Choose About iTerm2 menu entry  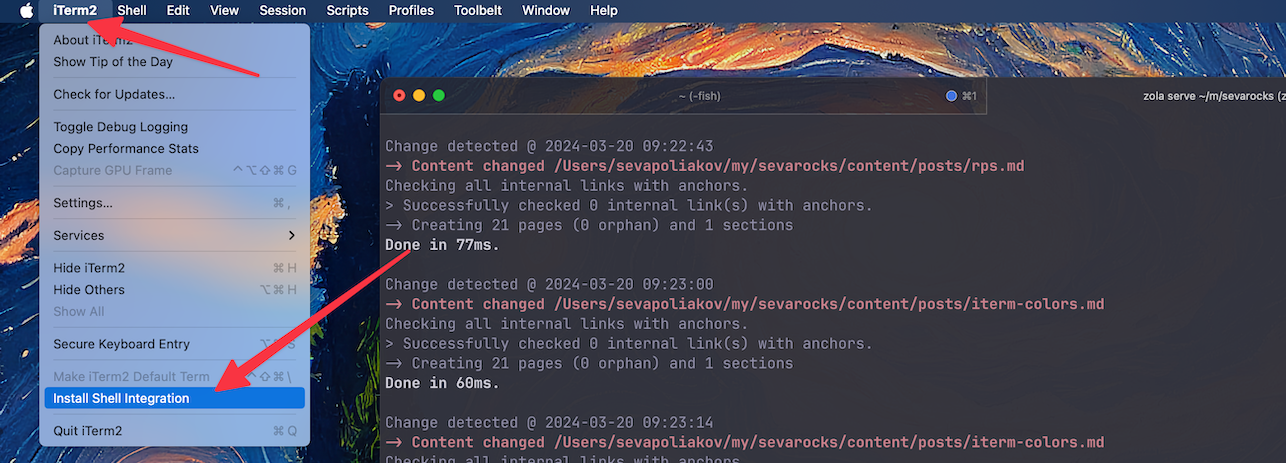point(92,40)
